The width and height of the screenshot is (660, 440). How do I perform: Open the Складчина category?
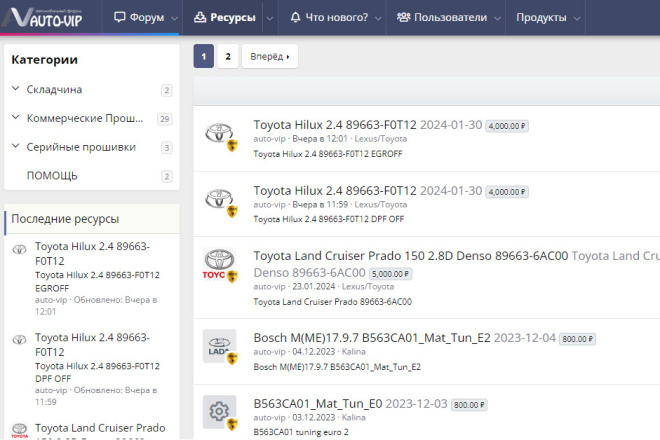(x=54, y=89)
